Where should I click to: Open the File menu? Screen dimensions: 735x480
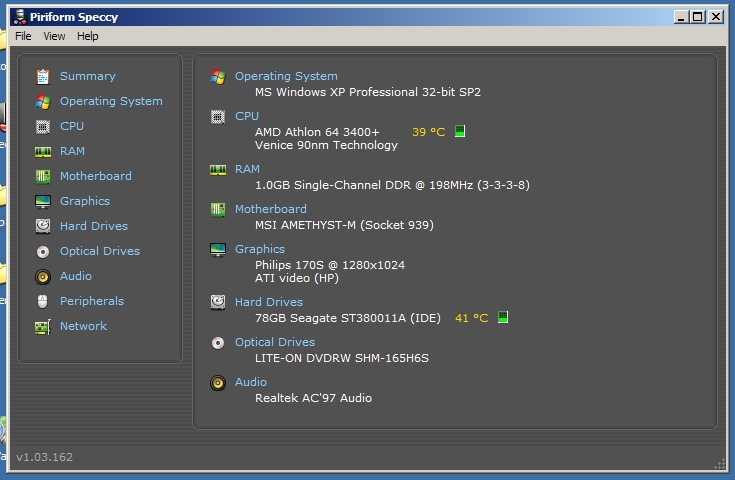tap(23, 36)
